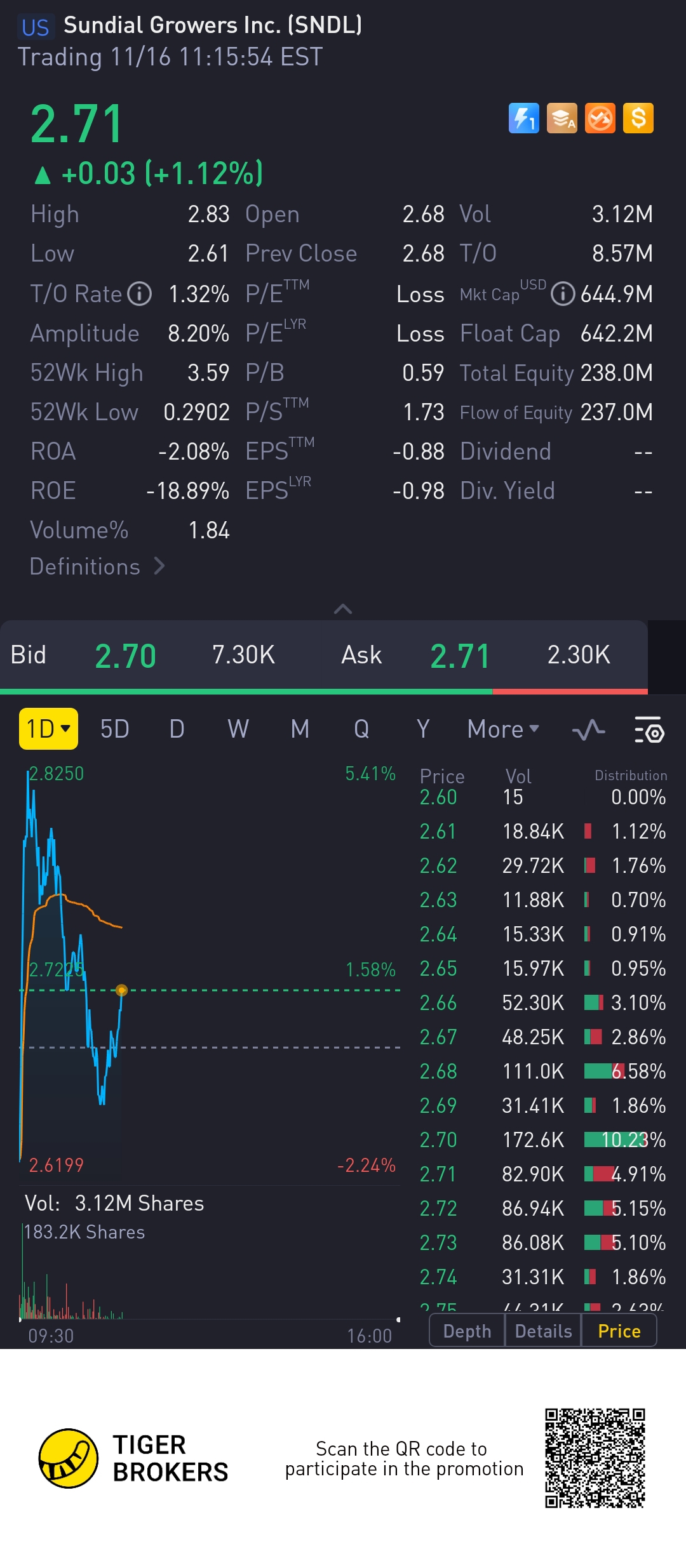Image resolution: width=686 pixels, height=1568 pixels.
Task: Tap the yellow dollar sign icon
Action: point(638,118)
